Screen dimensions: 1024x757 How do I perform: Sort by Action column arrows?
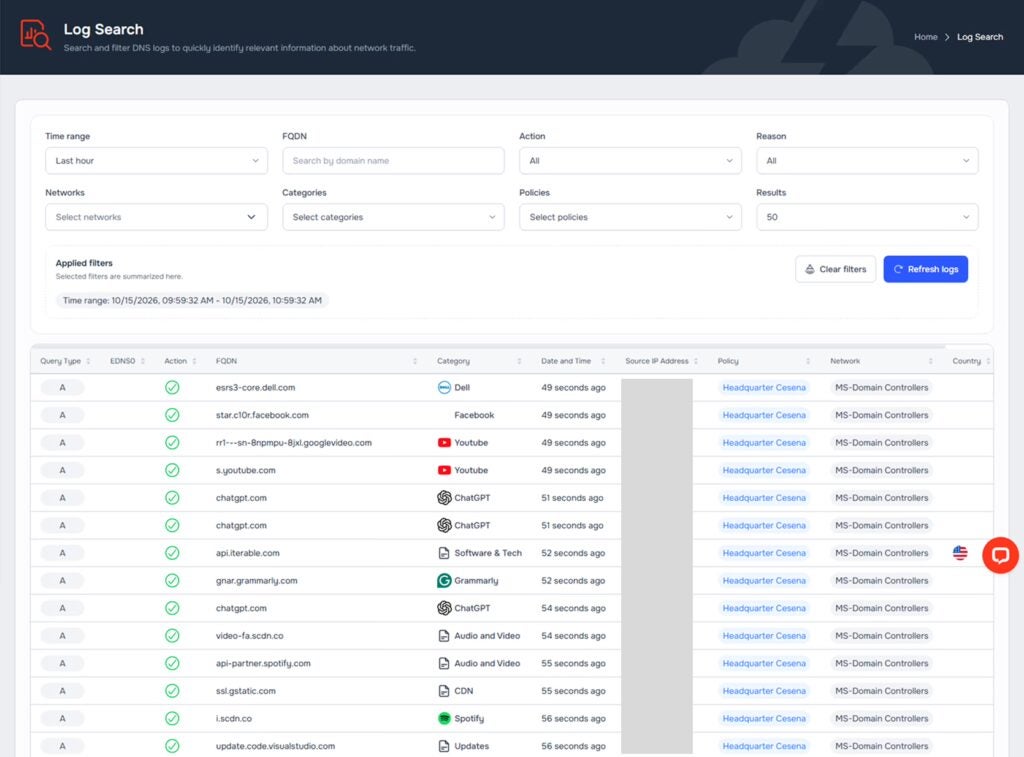pyautogui.click(x=194, y=361)
